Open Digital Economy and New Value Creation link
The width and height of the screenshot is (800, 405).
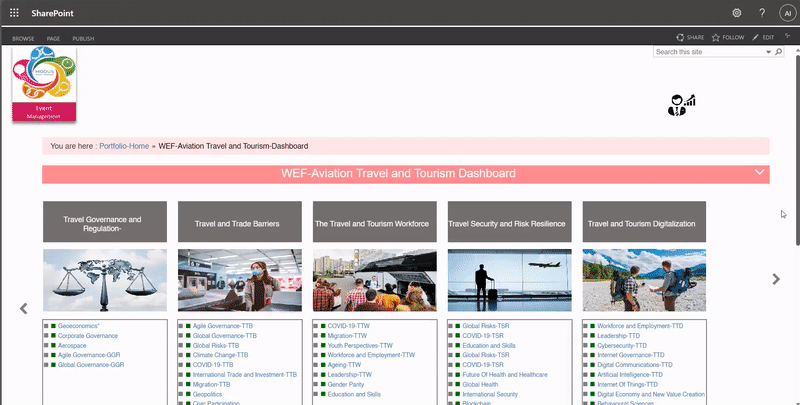coord(651,394)
